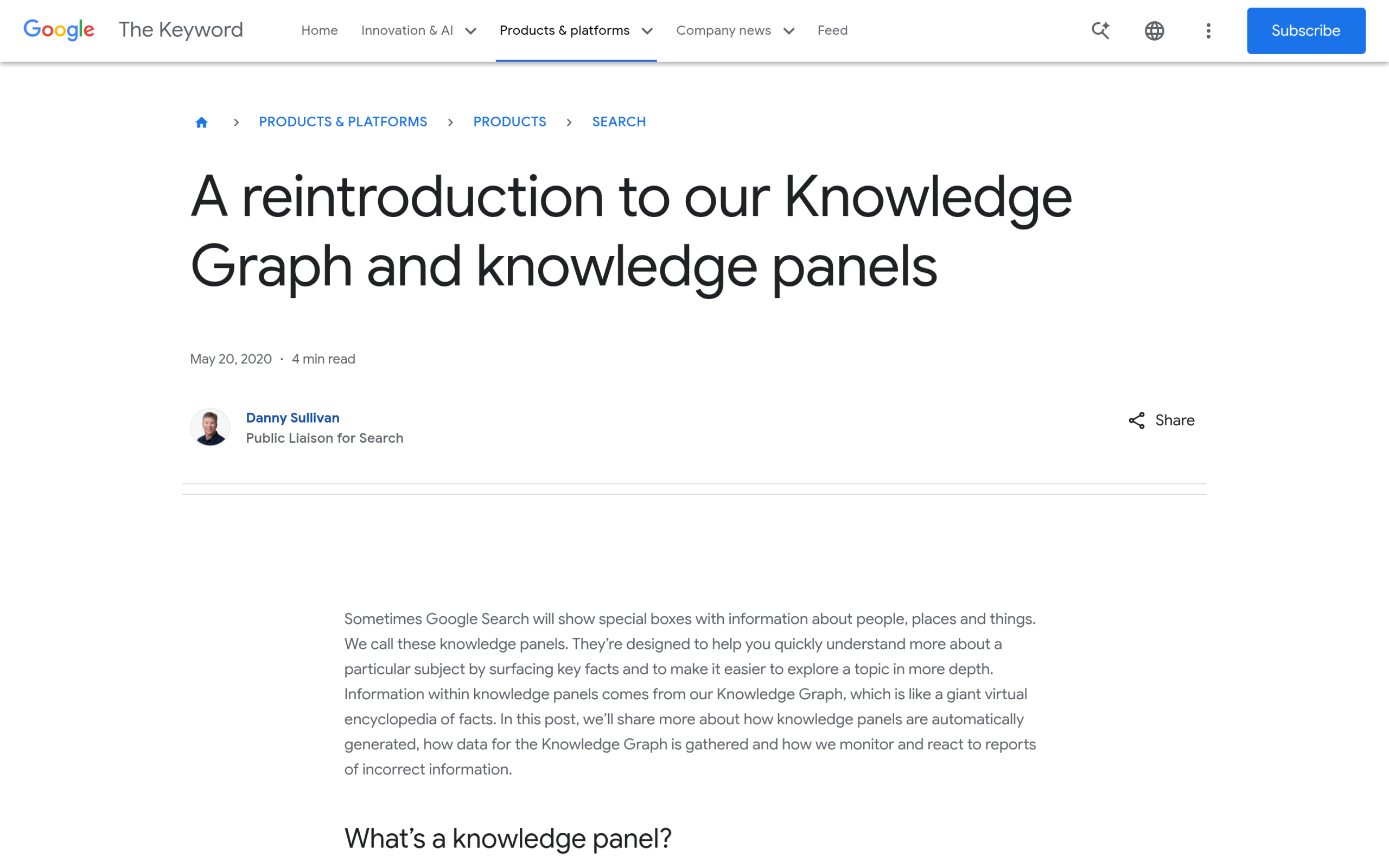Click the Google logo
This screenshot has height=868, width=1389.
coord(59,30)
